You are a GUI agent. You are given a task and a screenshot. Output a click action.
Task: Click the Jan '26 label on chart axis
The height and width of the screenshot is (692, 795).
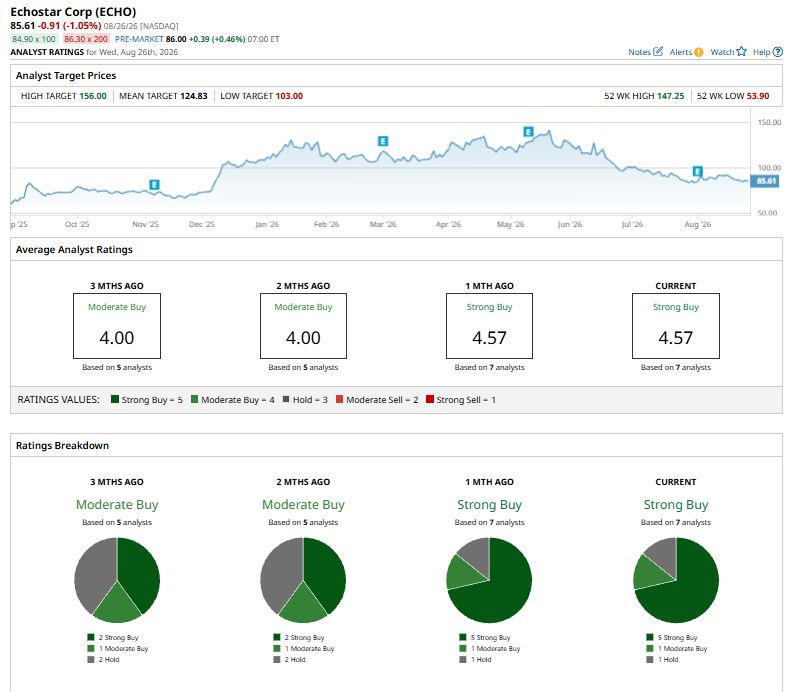click(x=267, y=224)
